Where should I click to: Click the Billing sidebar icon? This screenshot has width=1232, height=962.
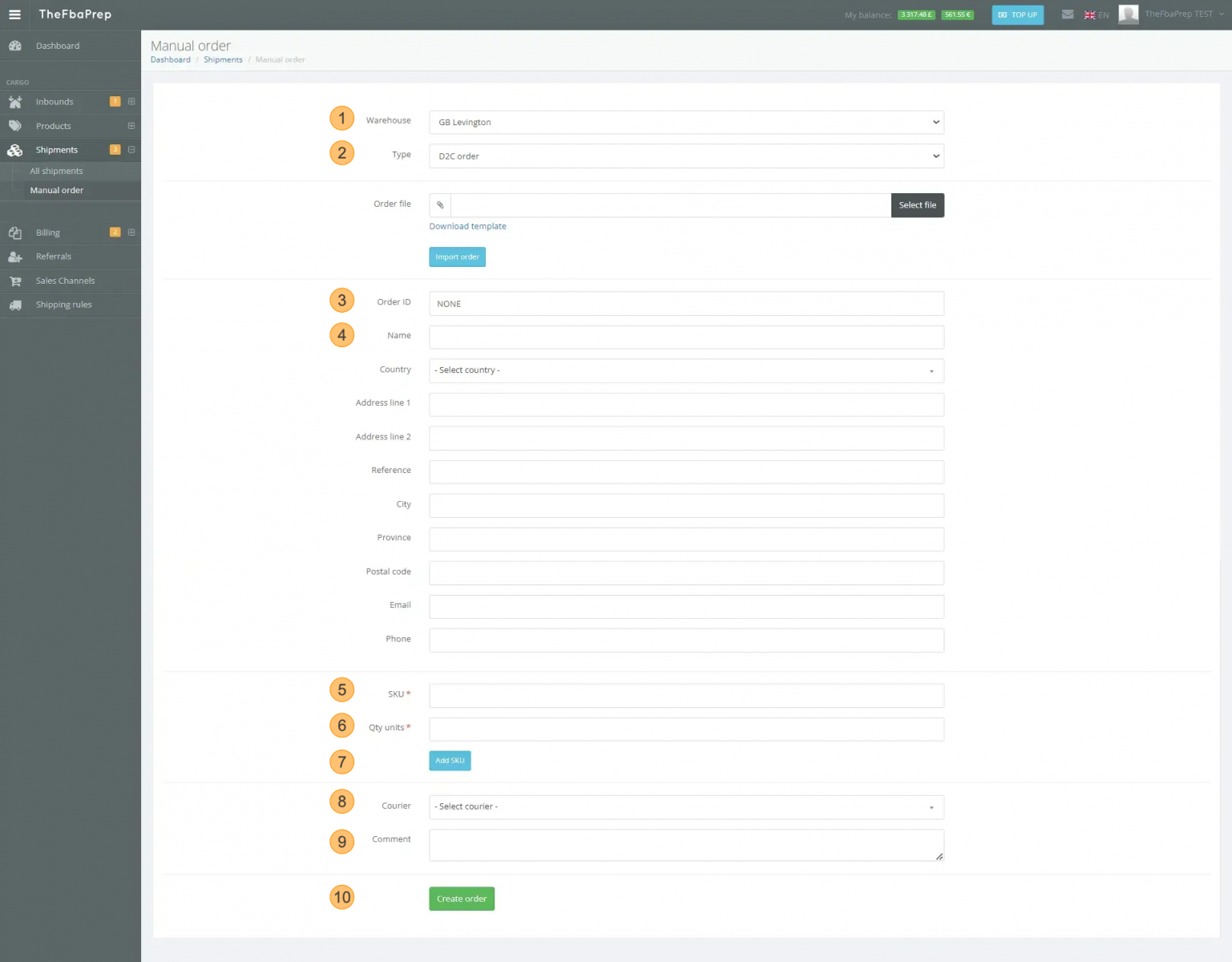(15, 232)
